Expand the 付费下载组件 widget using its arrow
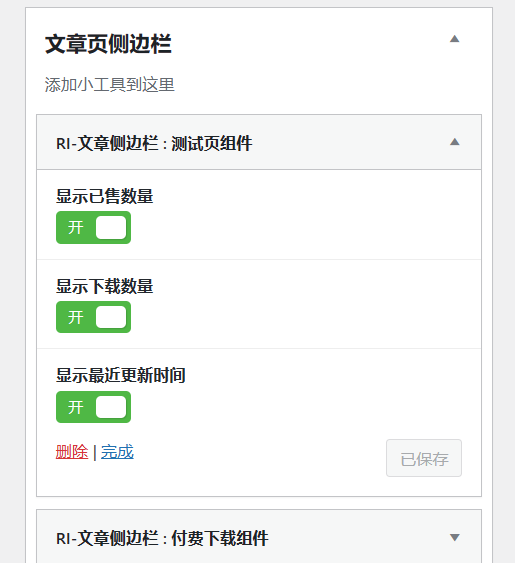Screen dimensions: 515x563 point(455,538)
